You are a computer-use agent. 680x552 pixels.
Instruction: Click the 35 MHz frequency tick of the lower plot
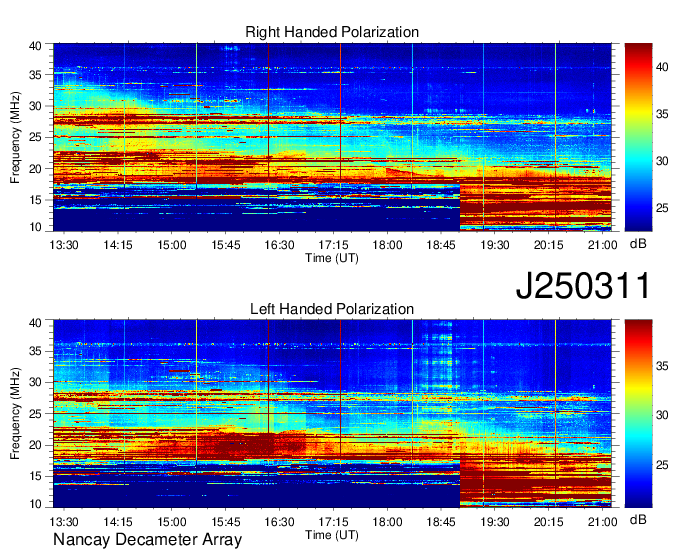pyautogui.click(x=36, y=351)
